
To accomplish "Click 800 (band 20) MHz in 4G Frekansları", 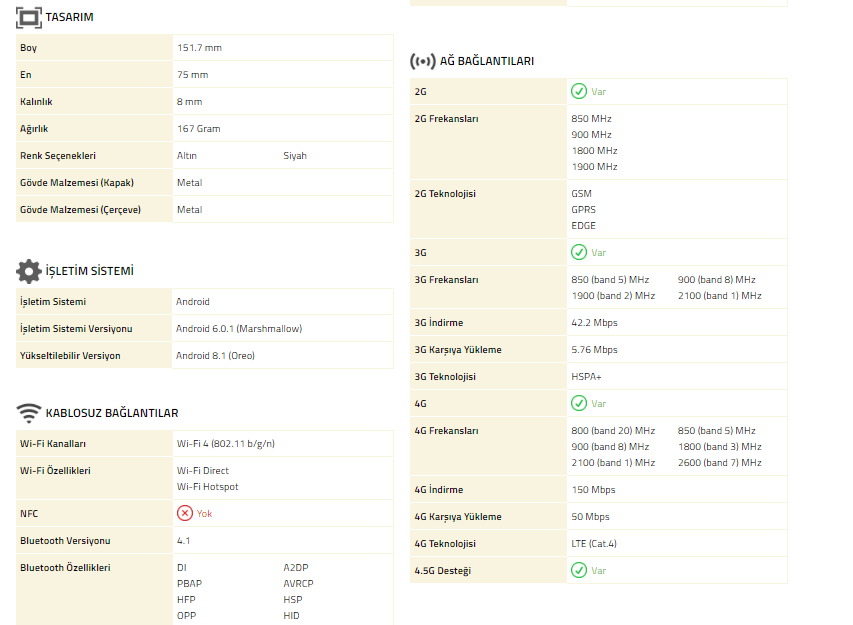I will pos(613,431).
